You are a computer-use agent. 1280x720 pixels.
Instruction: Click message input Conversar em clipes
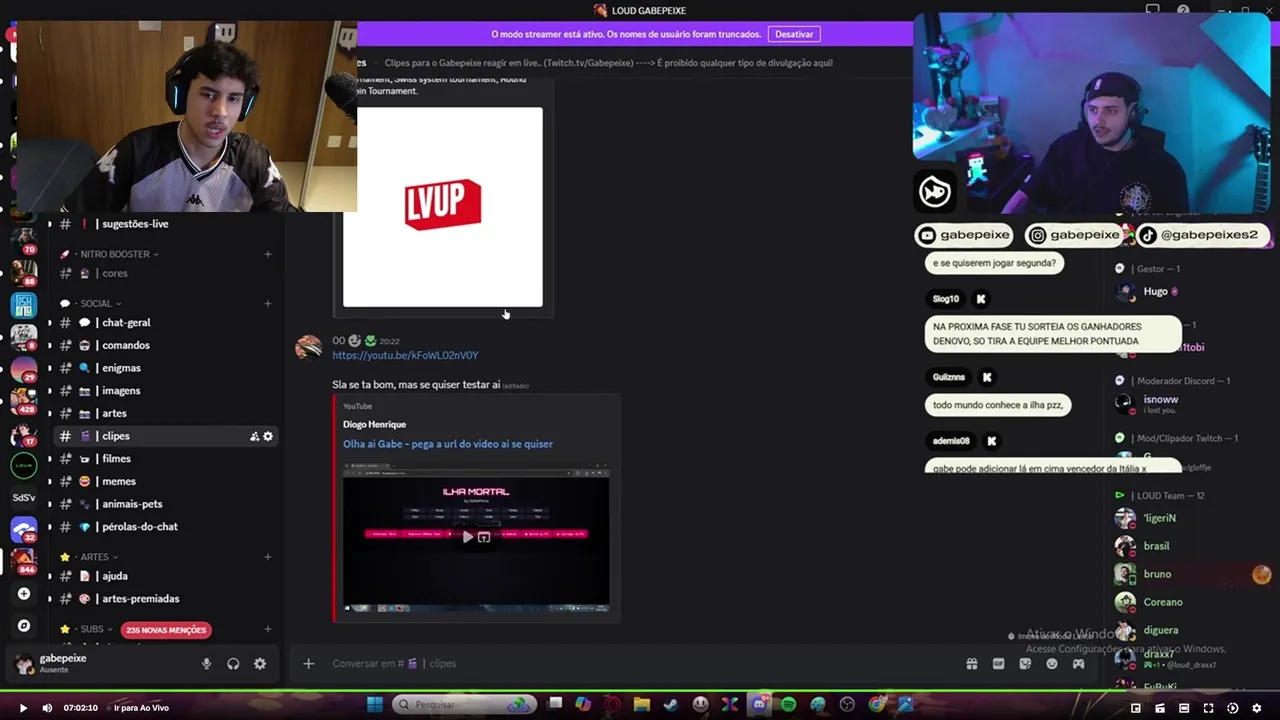tap(640, 664)
